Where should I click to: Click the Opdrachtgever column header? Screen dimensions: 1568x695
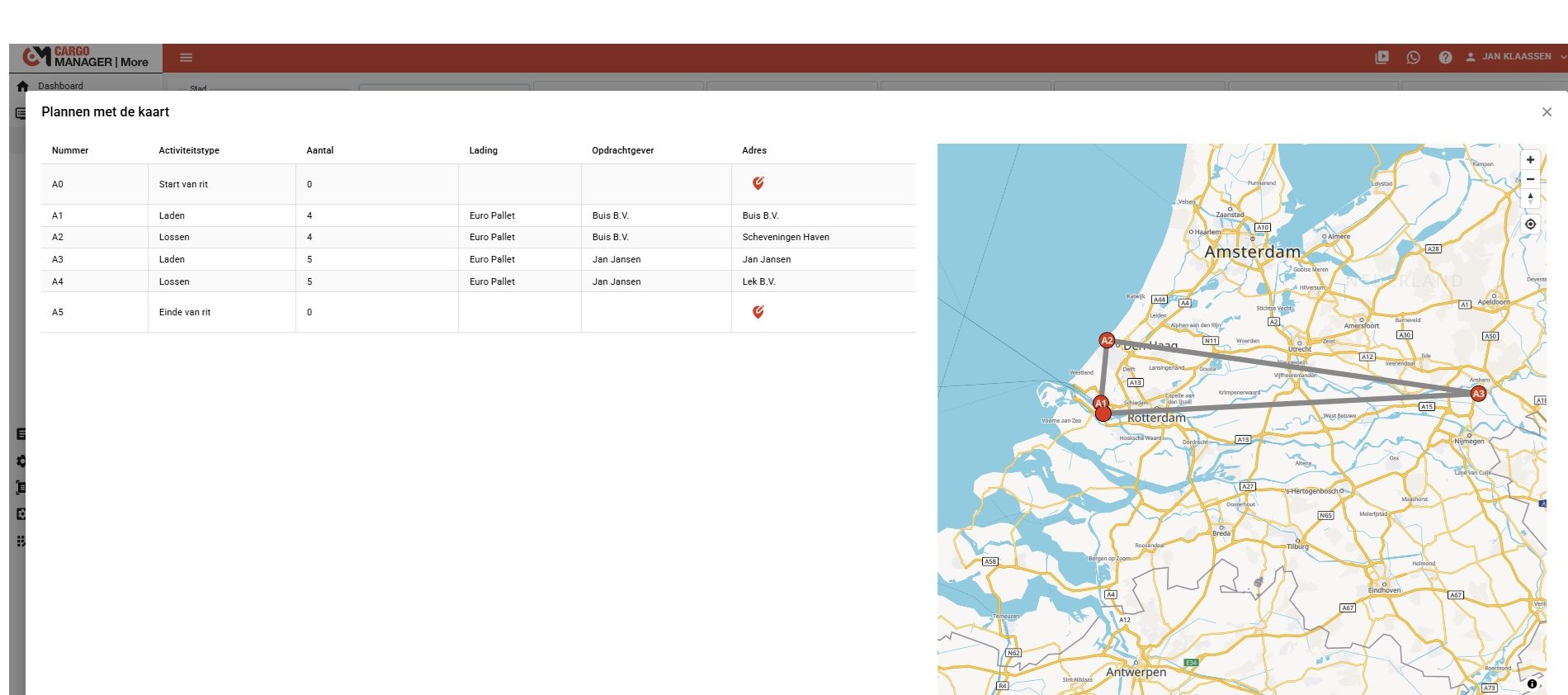[x=623, y=150]
